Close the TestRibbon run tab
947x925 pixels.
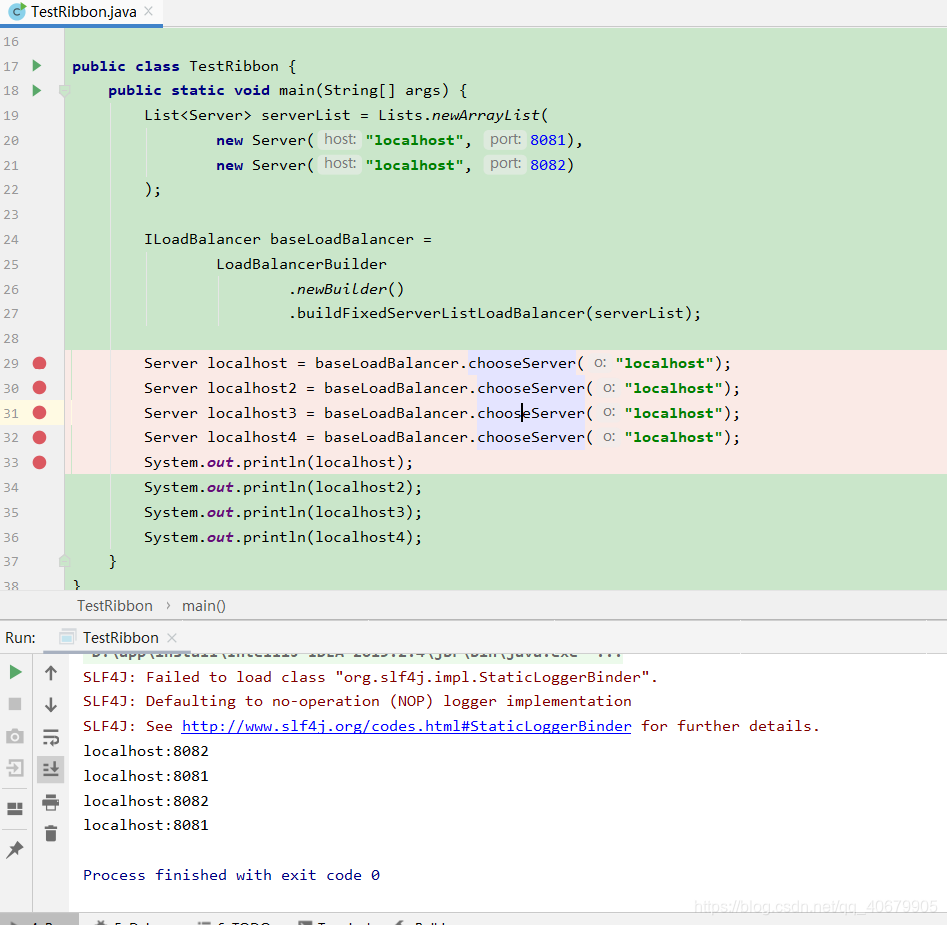pyautogui.click(x=172, y=638)
